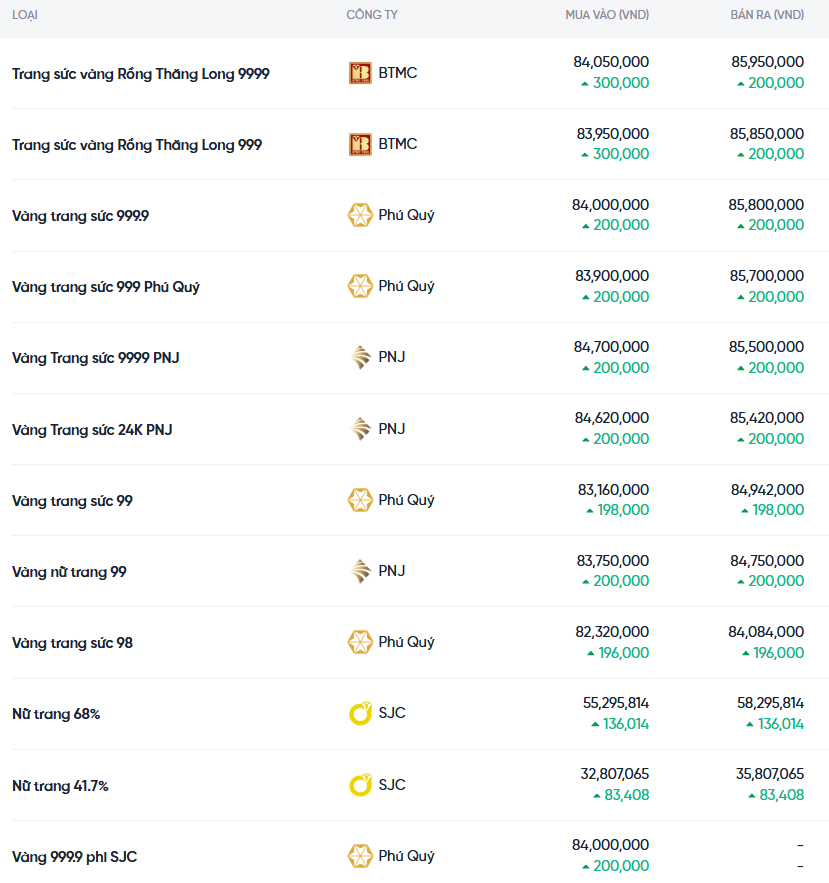Click SJC logo in Nữ trang 68% row
829x883 pixels.
[x=360, y=714]
